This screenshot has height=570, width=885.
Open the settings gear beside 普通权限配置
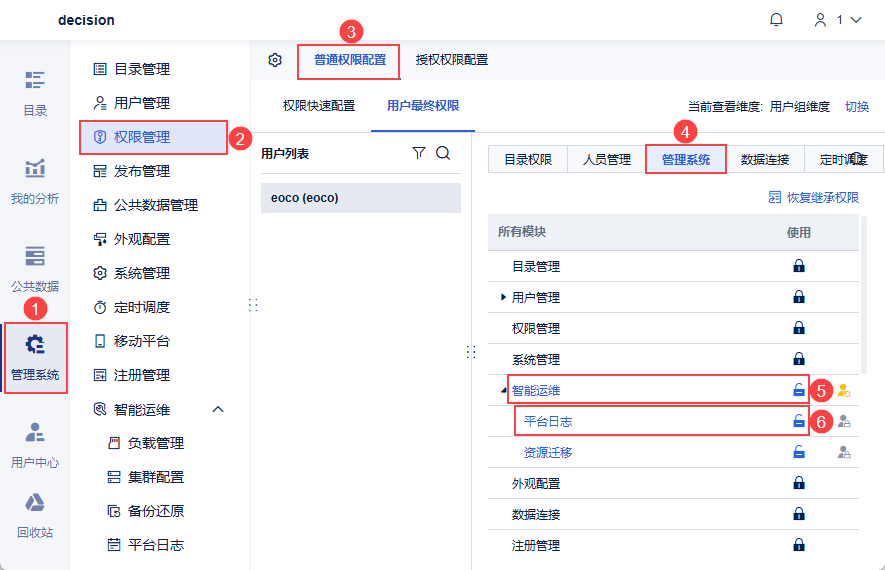[275, 60]
